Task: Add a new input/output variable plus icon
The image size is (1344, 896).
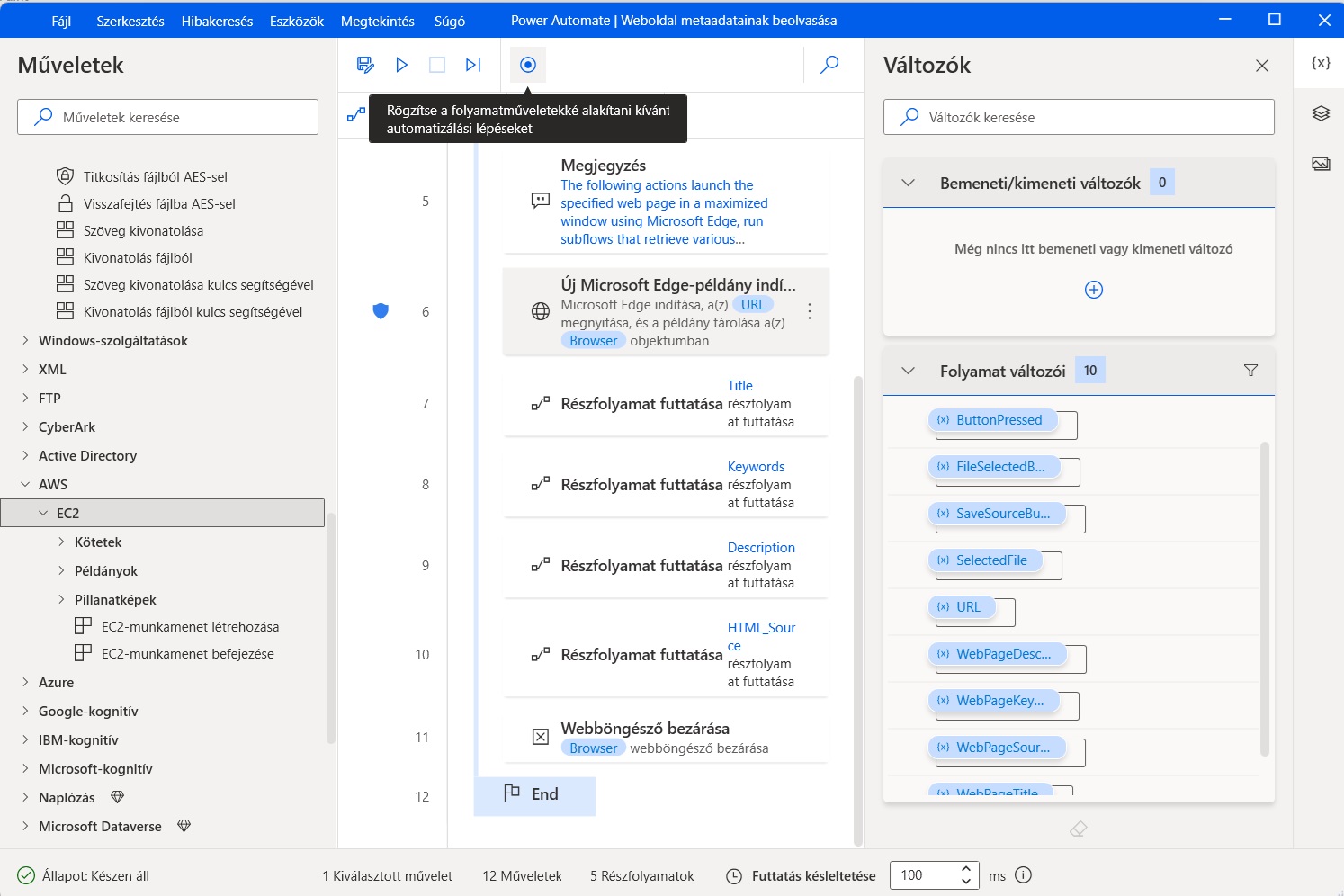Action: [1094, 290]
